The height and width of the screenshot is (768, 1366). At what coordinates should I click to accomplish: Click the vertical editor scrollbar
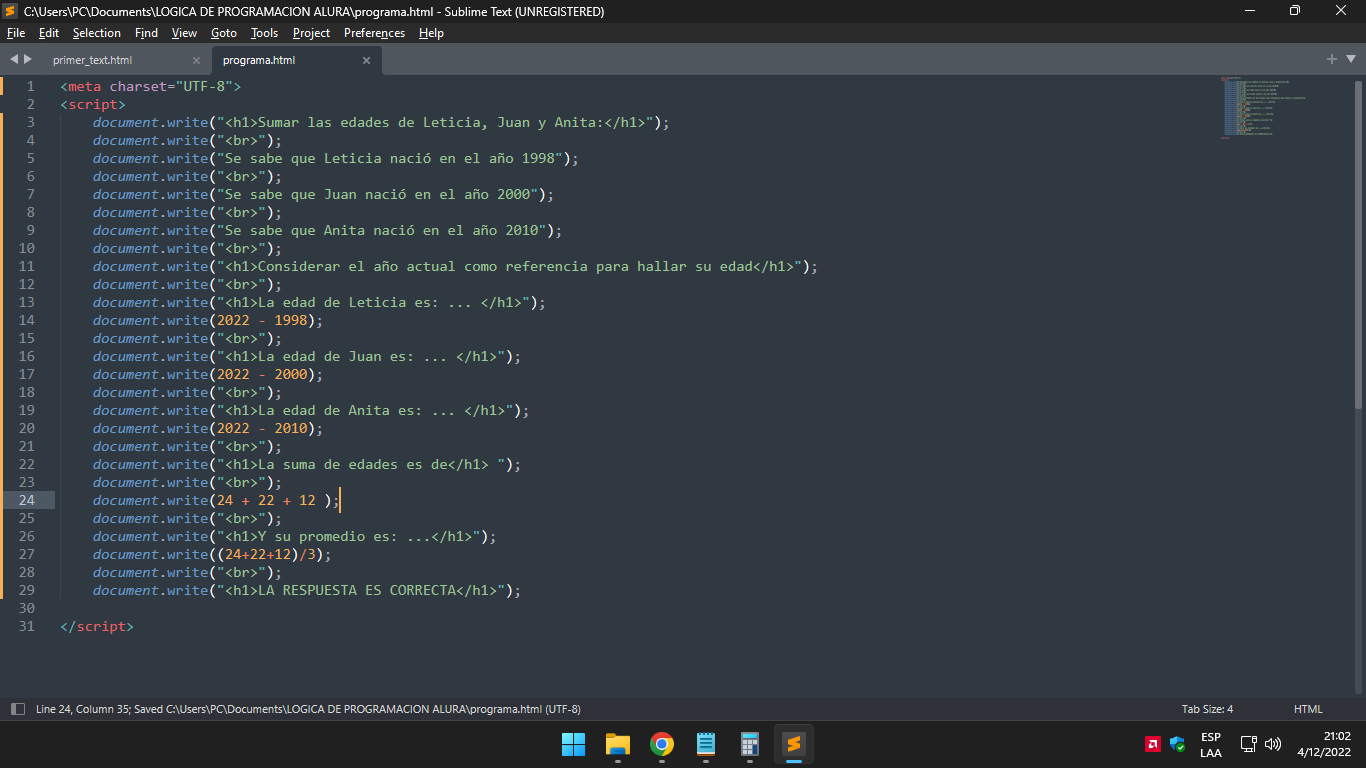pyautogui.click(x=1358, y=245)
